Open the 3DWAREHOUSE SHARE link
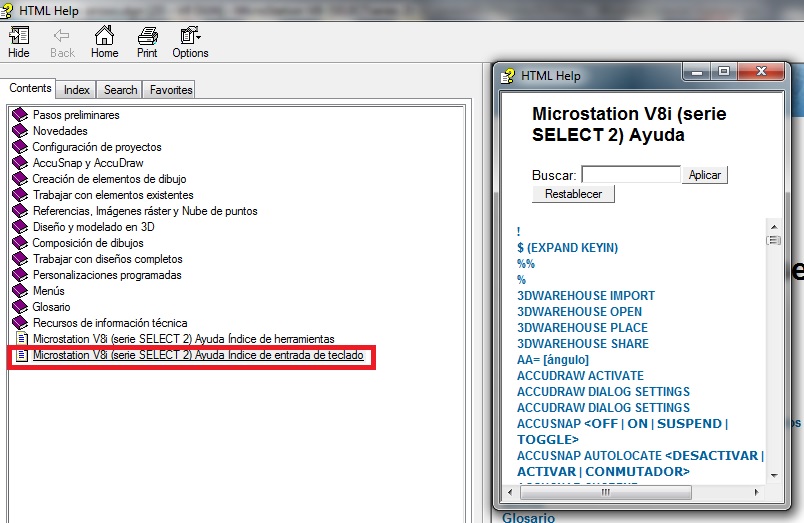 (x=582, y=344)
